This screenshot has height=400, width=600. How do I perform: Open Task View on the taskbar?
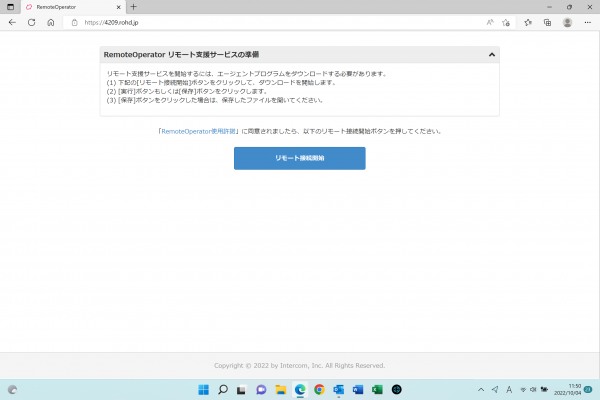click(241, 390)
